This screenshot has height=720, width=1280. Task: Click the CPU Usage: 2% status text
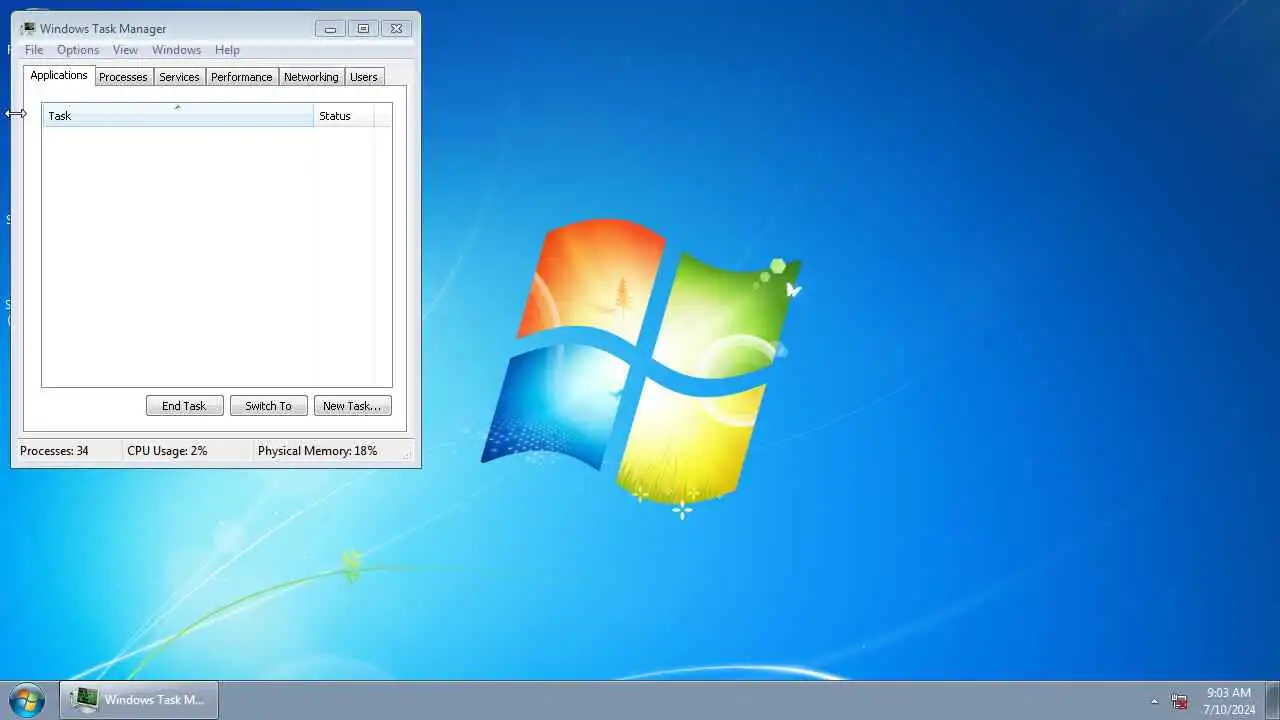click(167, 451)
